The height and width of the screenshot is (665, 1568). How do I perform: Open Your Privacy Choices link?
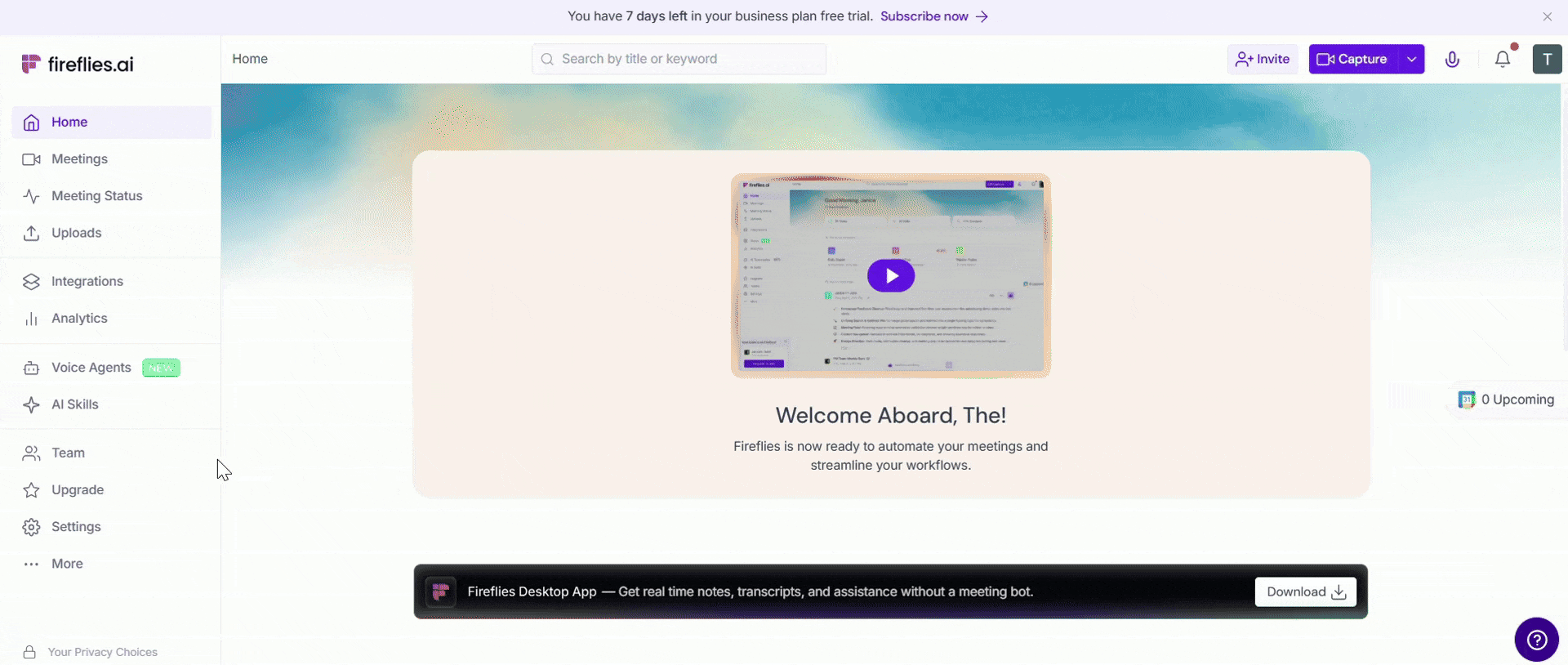click(x=103, y=652)
